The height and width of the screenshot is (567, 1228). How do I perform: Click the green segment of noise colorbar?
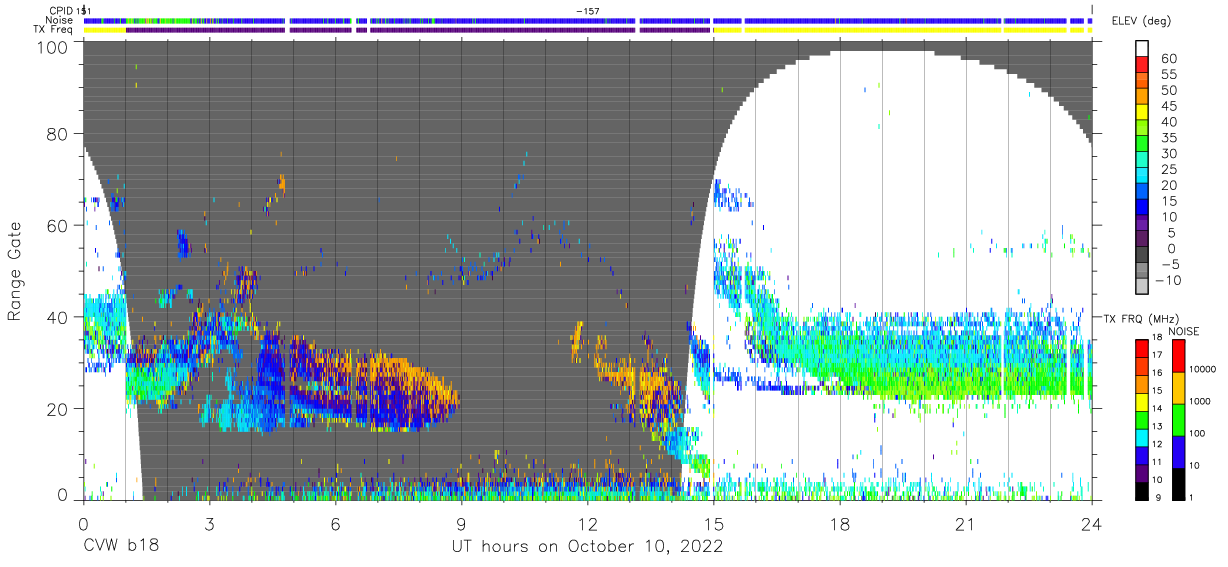(x=1178, y=420)
